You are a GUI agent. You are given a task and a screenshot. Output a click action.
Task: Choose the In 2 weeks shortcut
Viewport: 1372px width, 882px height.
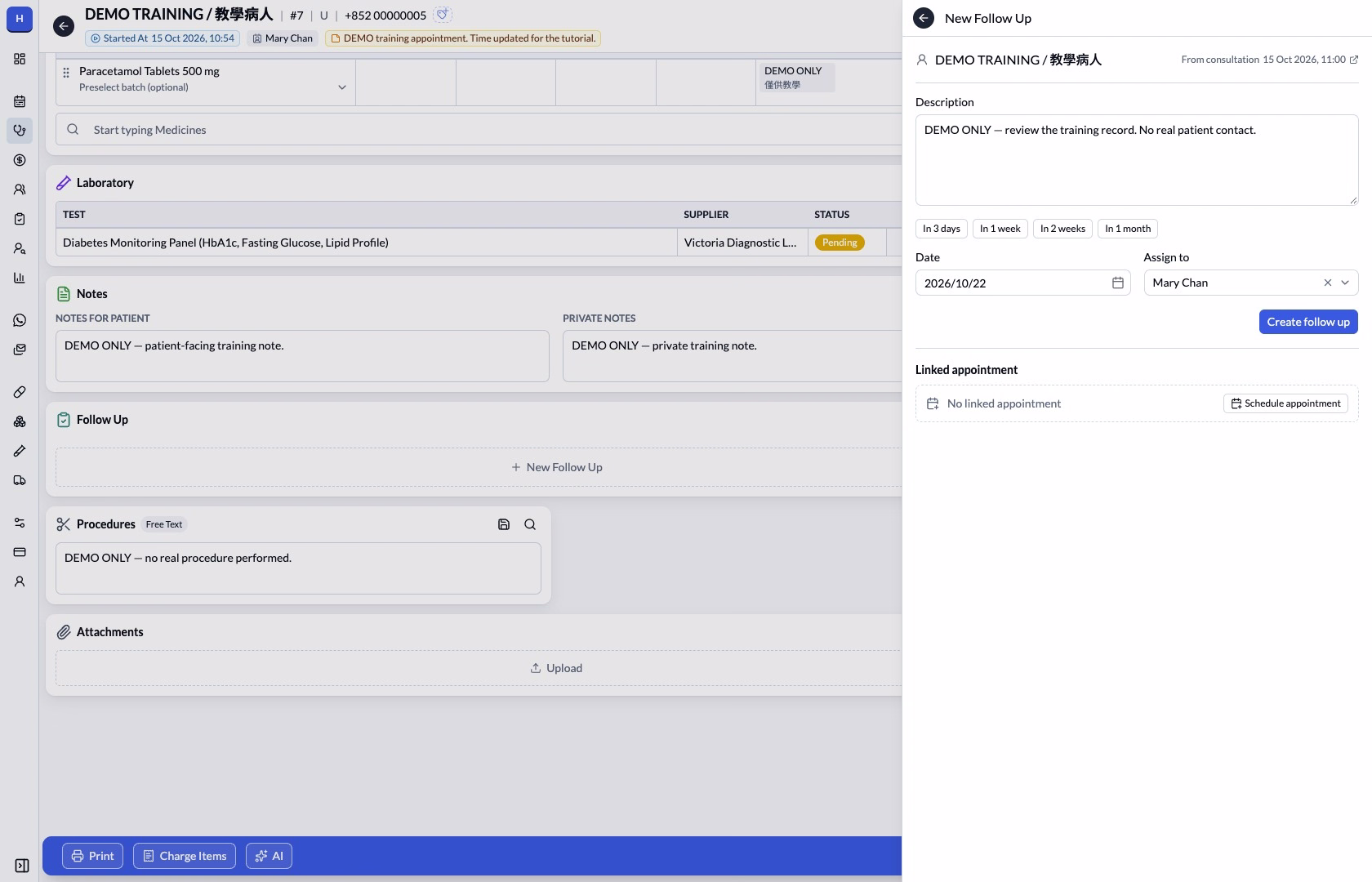[1062, 229]
